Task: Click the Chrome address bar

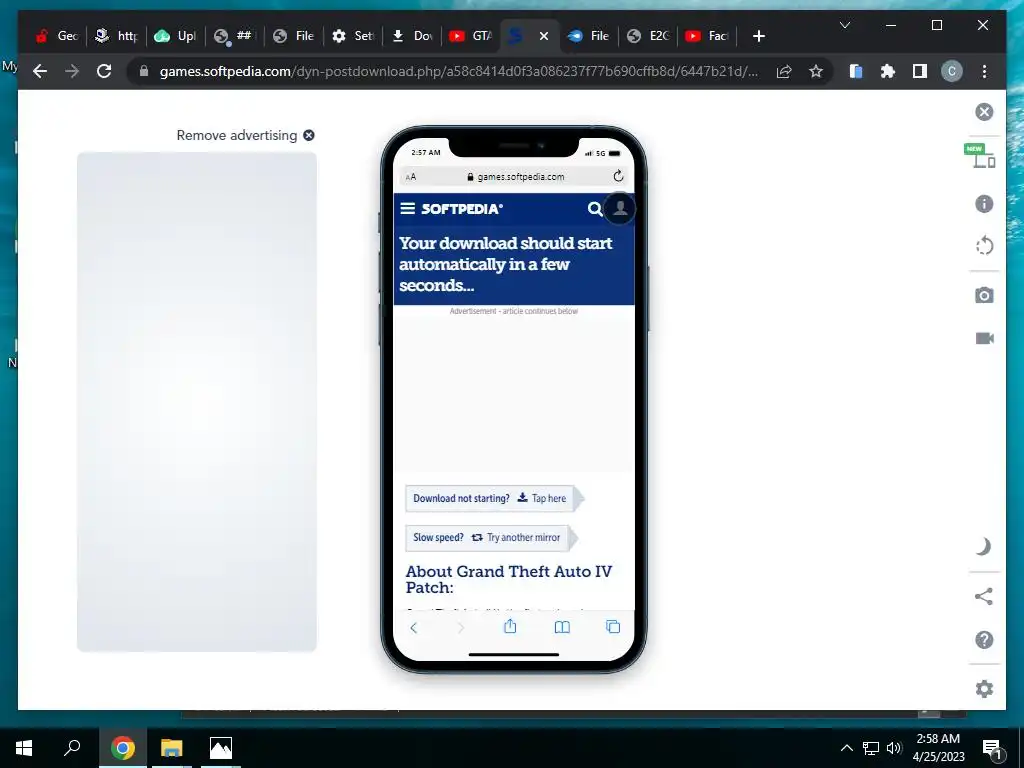Action: 457,71
